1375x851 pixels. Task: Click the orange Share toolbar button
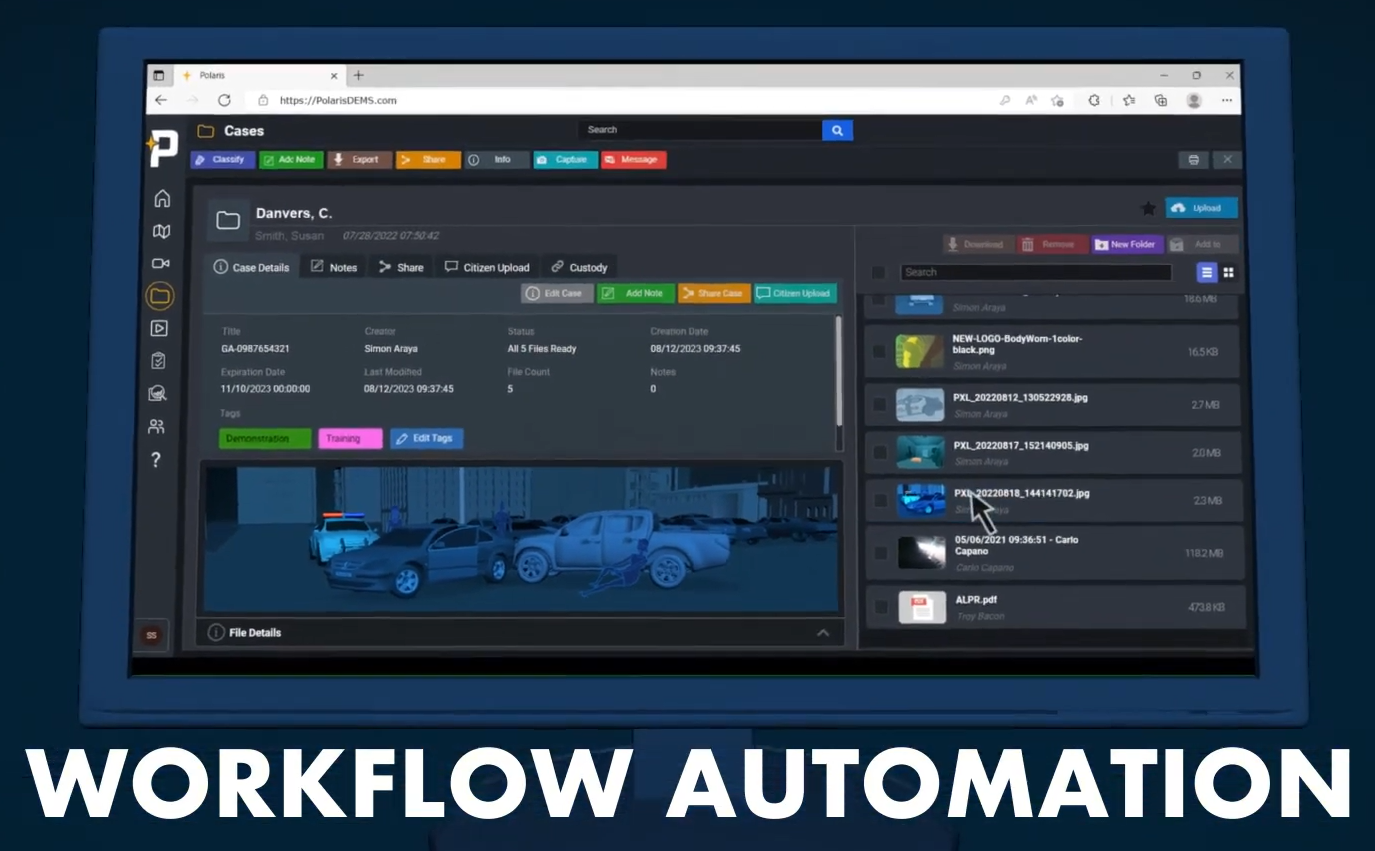428,160
